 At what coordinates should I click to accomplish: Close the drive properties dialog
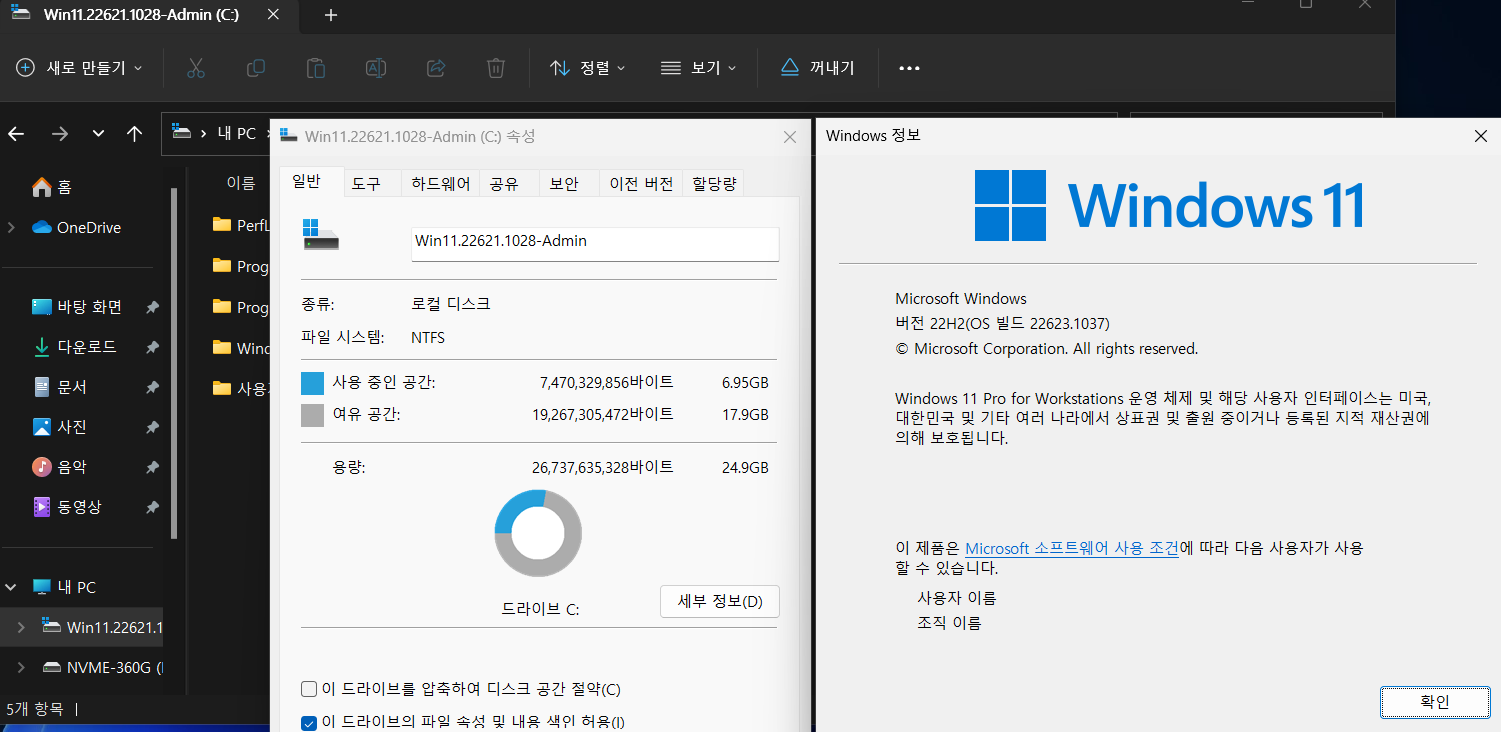pyautogui.click(x=790, y=137)
